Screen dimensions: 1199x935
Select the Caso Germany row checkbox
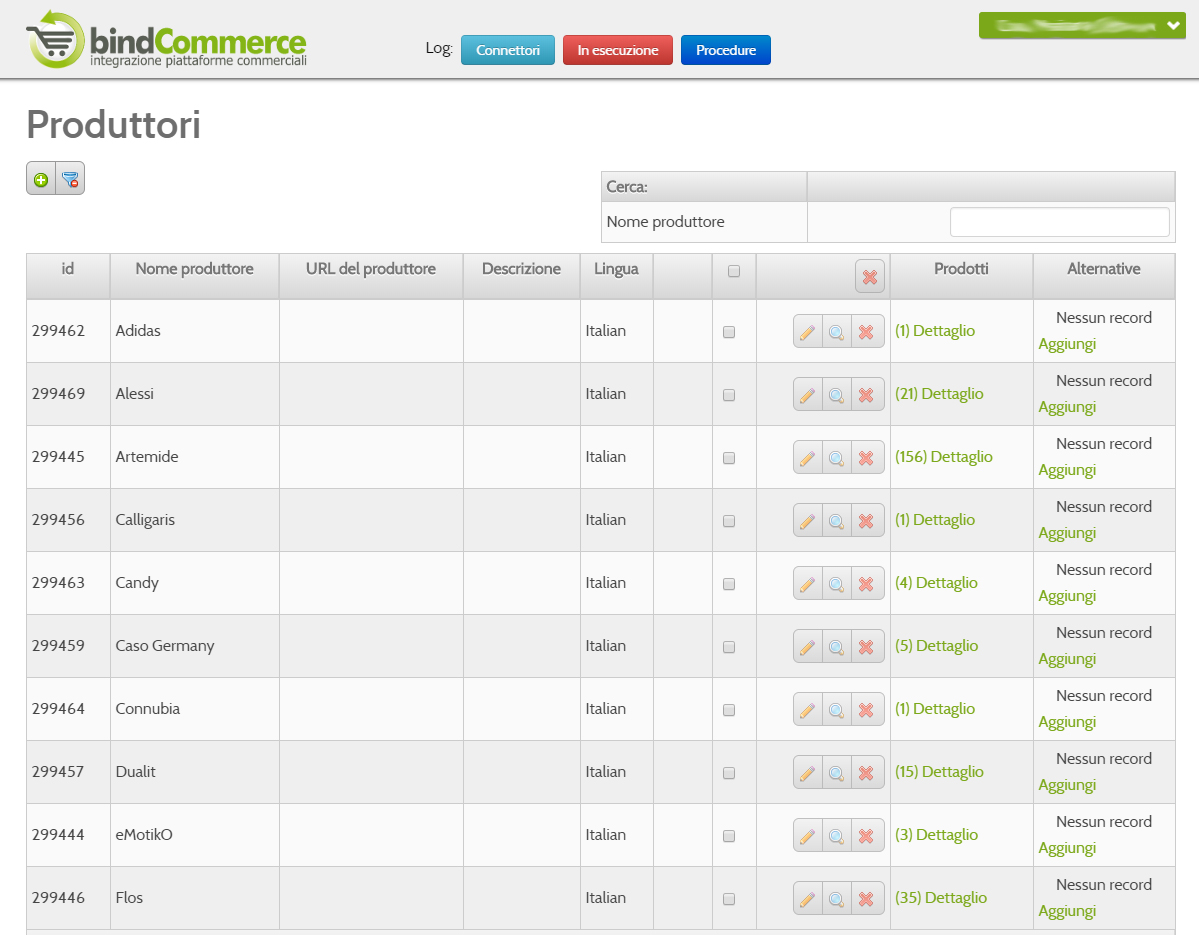pyautogui.click(x=729, y=647)
